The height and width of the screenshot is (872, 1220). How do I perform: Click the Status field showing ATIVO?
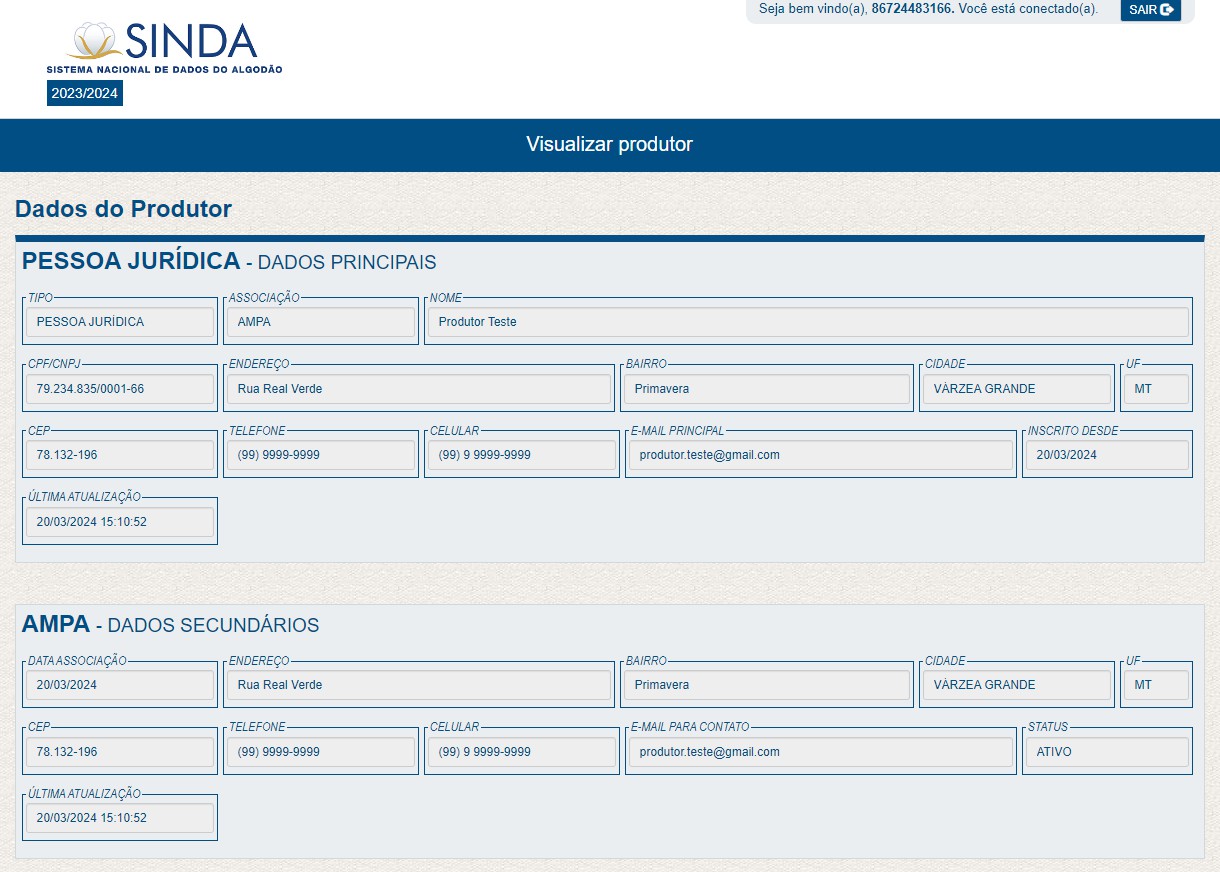tap(1107, 752)
